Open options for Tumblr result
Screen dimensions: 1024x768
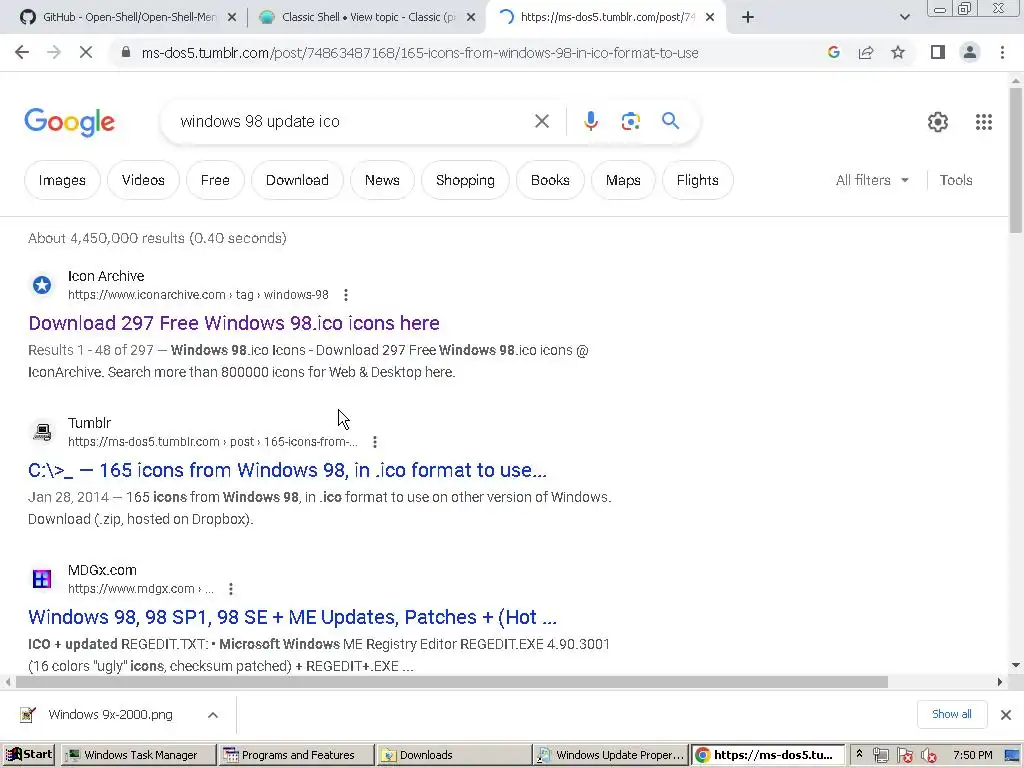(375, 442)
